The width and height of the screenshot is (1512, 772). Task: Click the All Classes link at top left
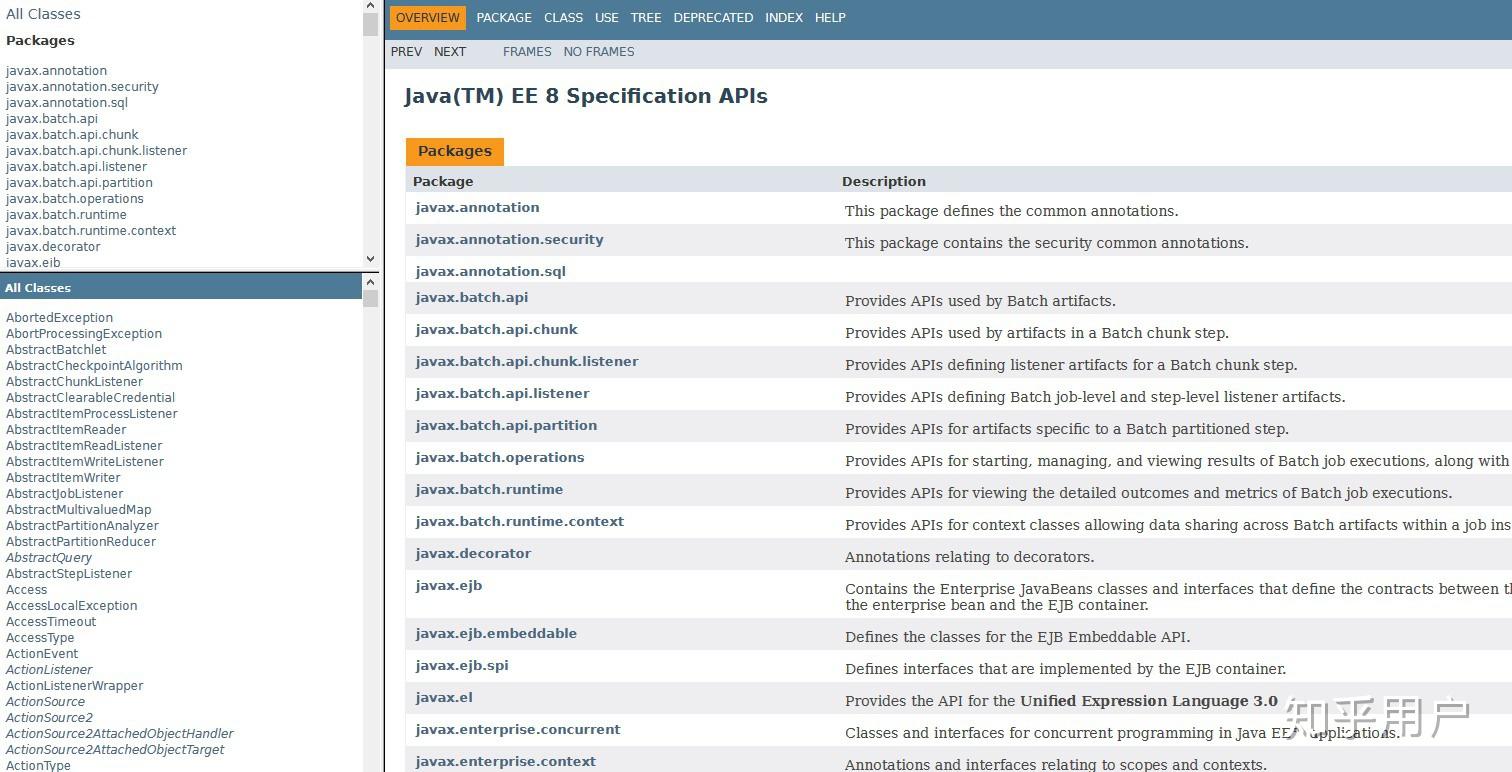coord(43,14)
